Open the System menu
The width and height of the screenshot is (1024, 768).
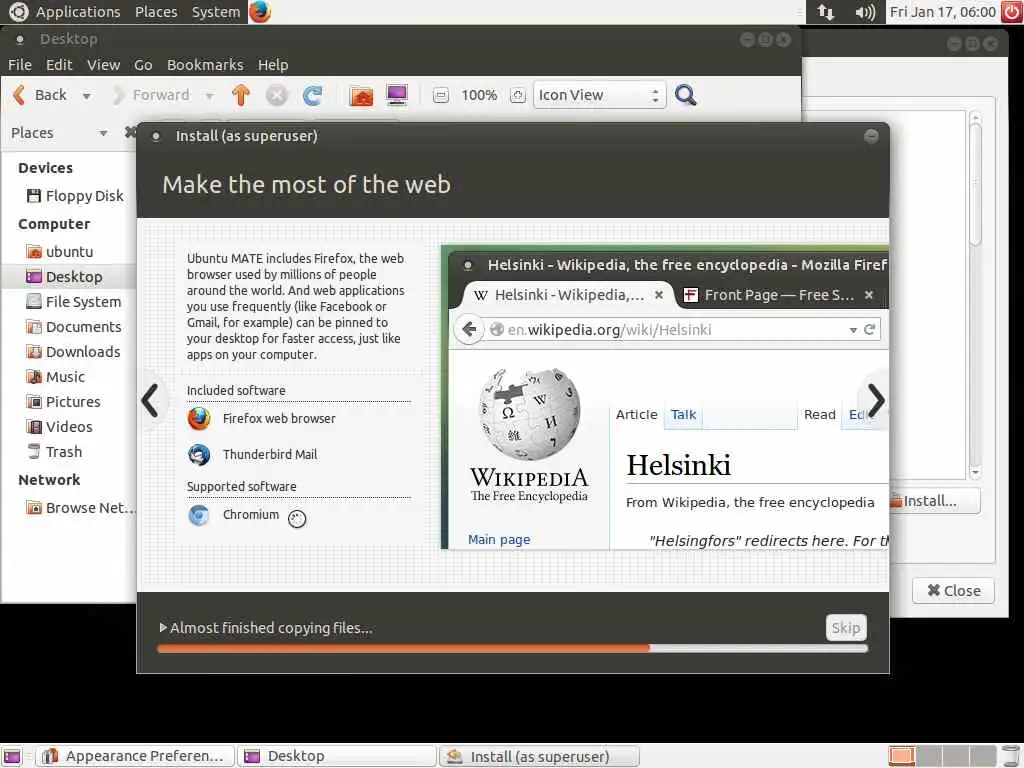point(216,12)
